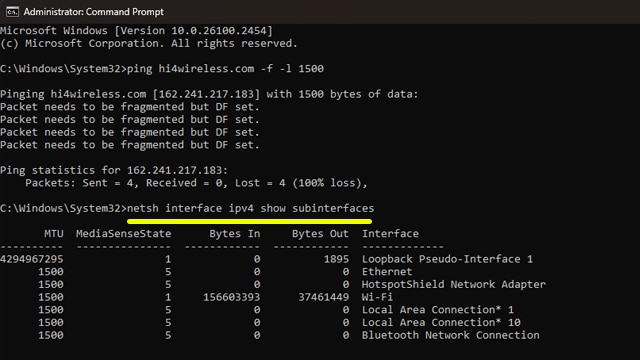Click the Bytes Out value 1895
640x360 pixels.
[337, 259]
